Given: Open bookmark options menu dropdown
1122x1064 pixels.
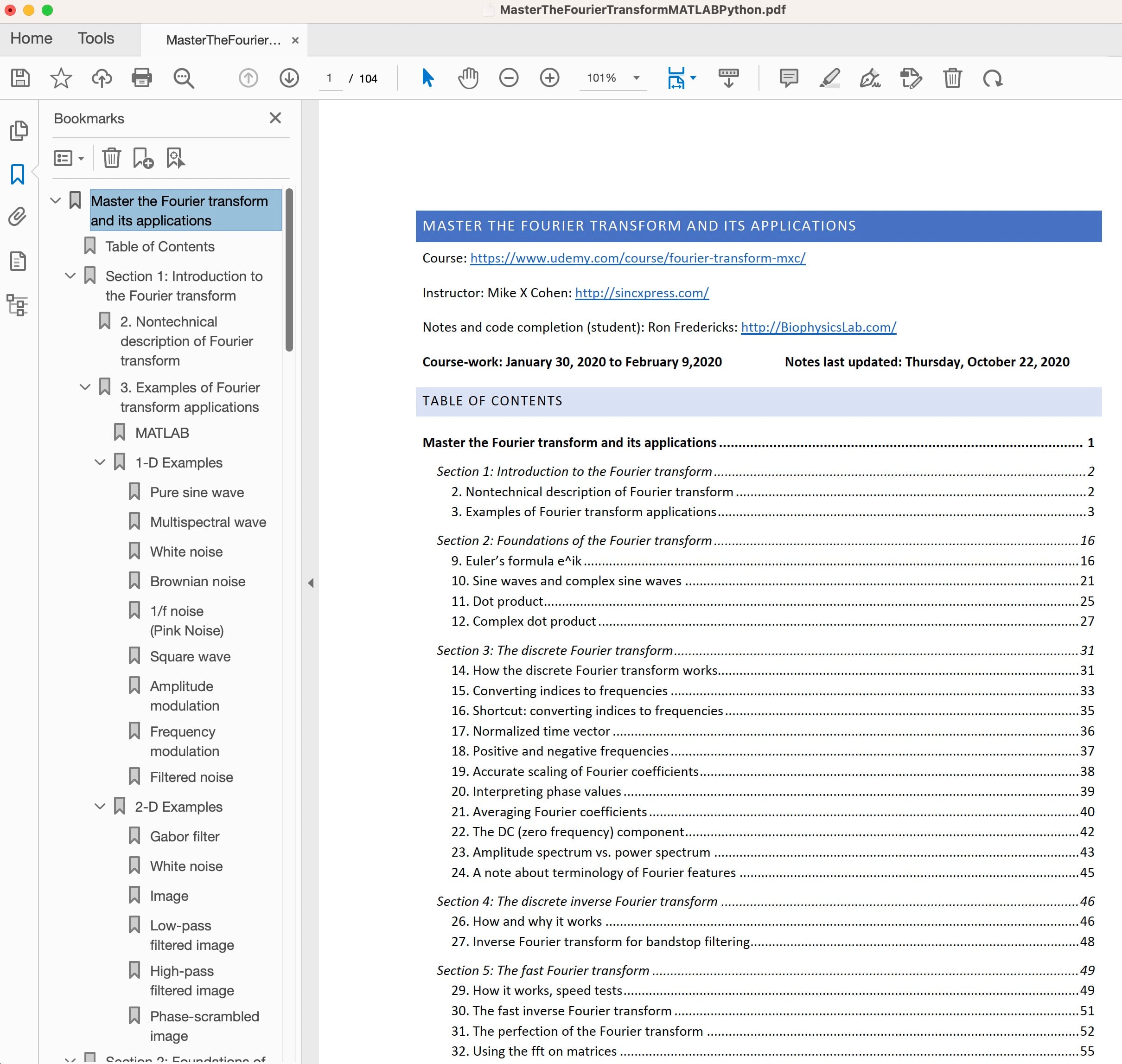Looking at the screenshot, I should tap(69, 158).
